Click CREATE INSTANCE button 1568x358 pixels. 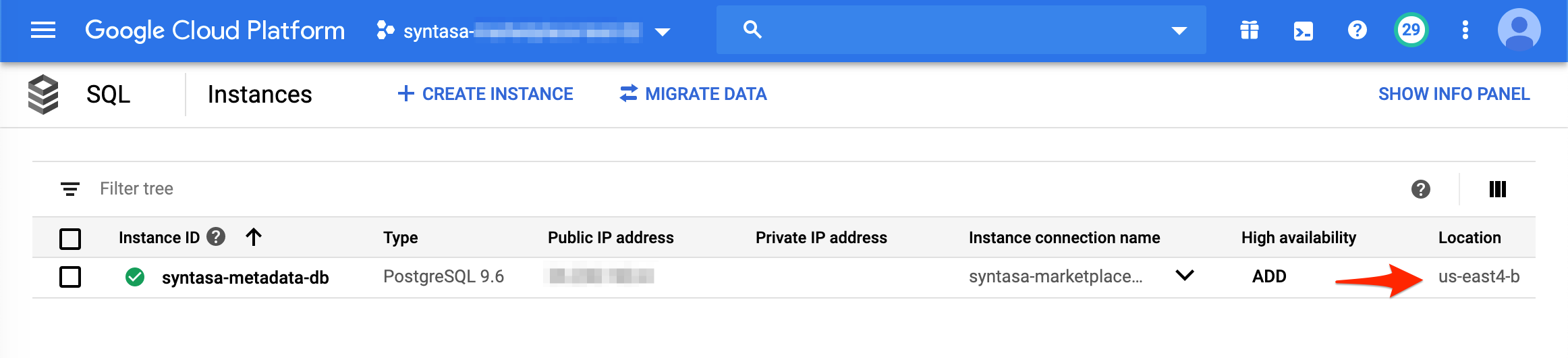(x=486, y=94)
